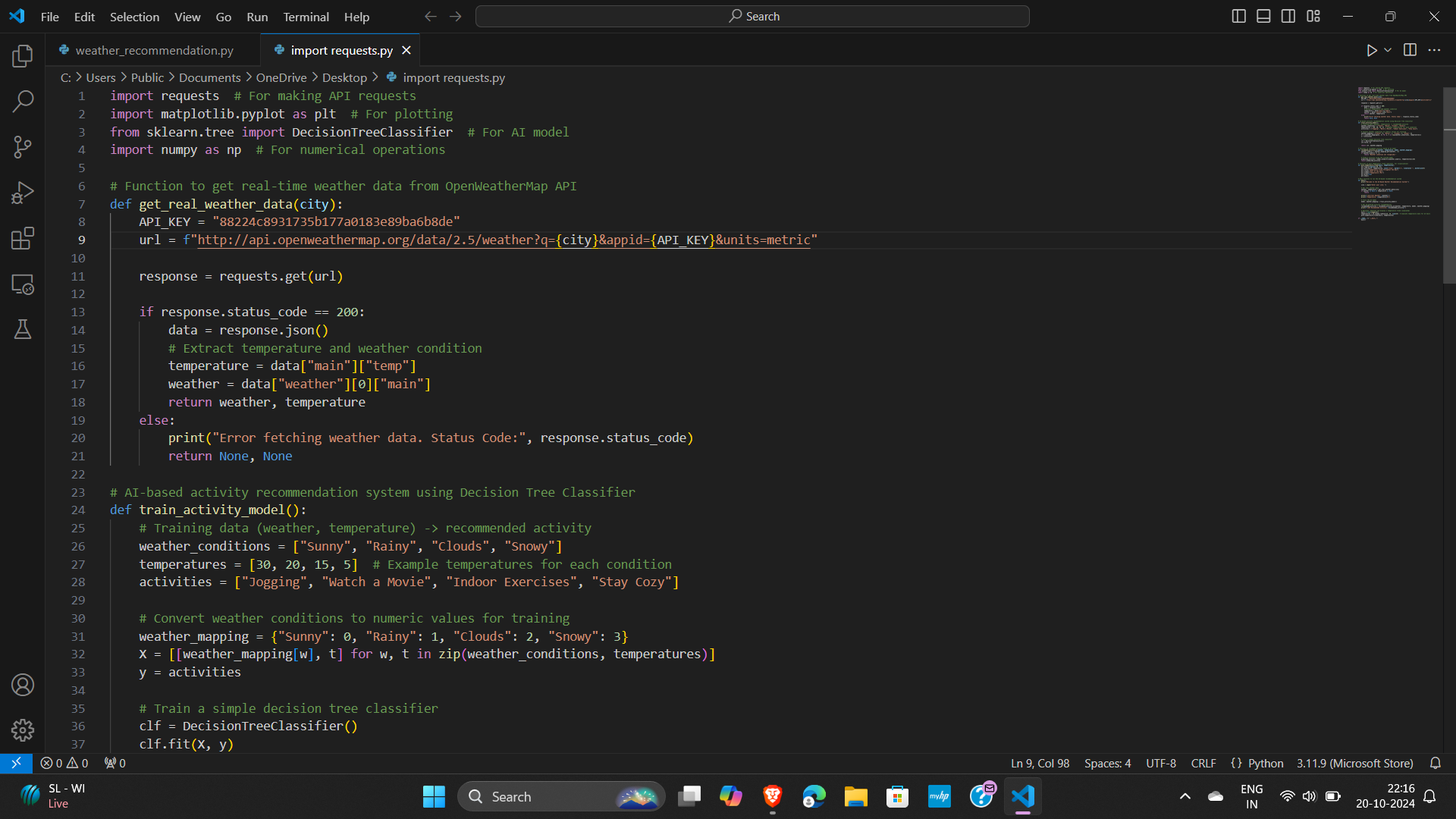Open Python language mode selector in status bar
Image resolution: width=1456 pixels, height=819 pixels.
1265,763
